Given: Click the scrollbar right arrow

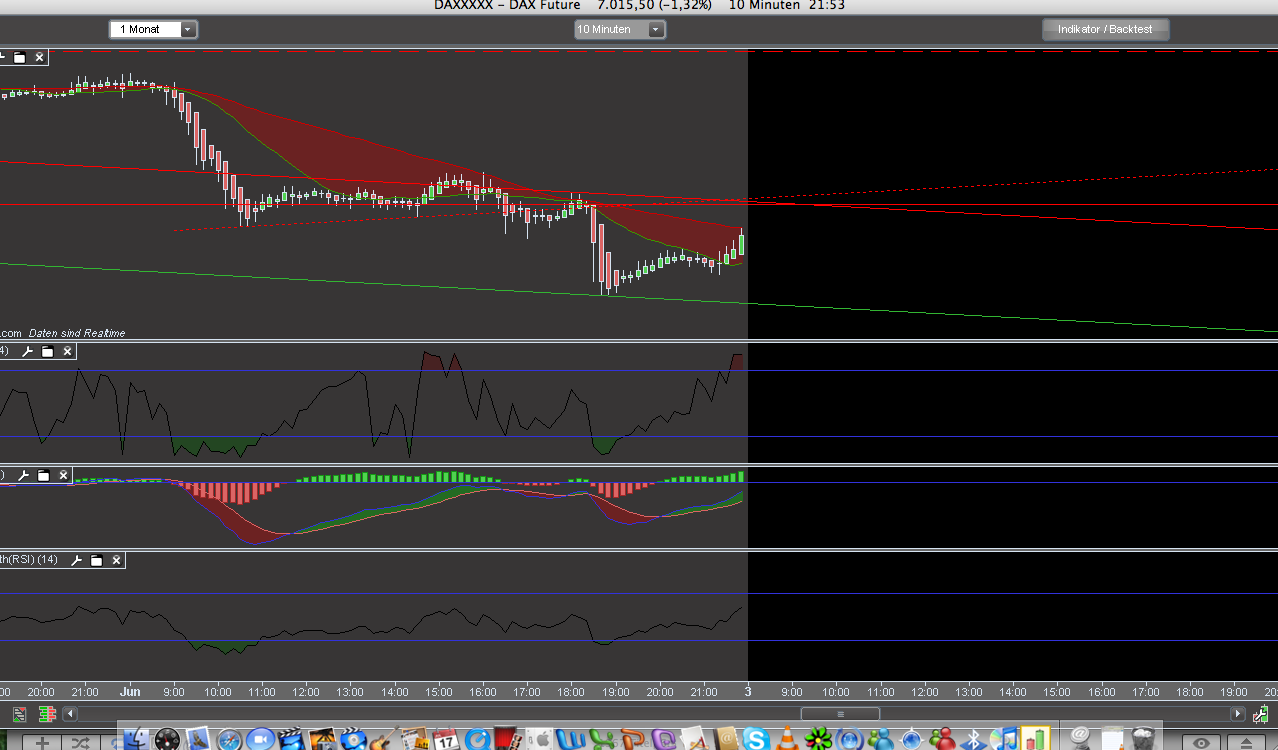Looking at the screenshot, I should 1238,714.
